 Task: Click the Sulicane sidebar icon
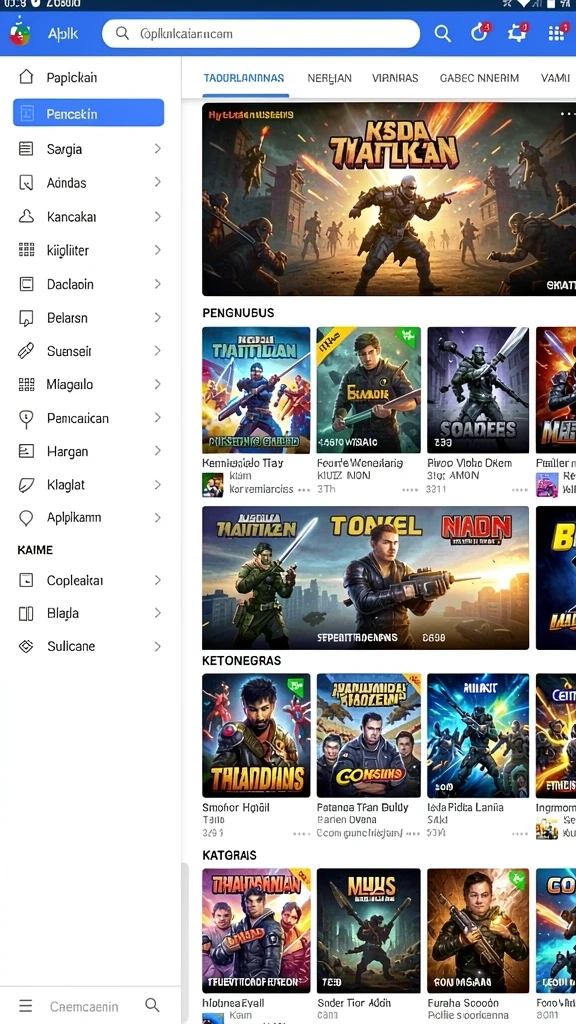(x=26, y=647)
